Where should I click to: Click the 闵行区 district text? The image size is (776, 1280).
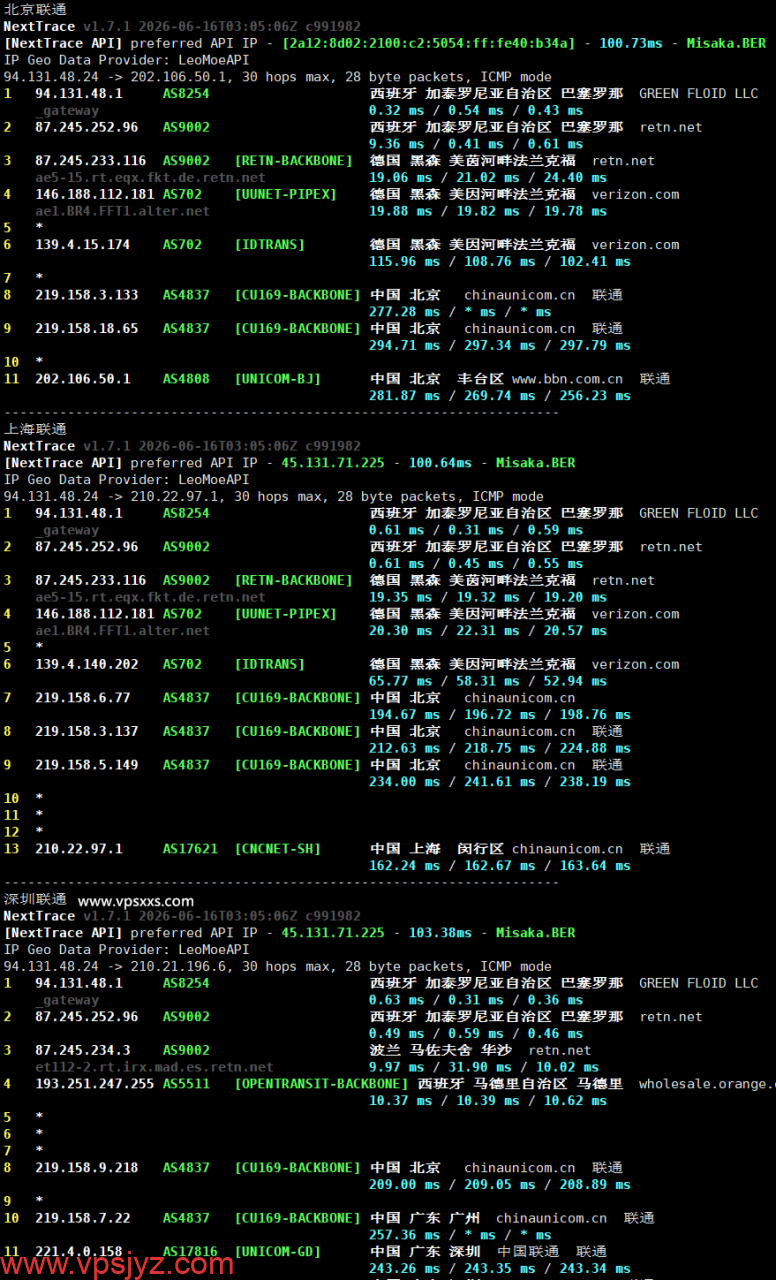pyautogui.click(x=480, y=849)
